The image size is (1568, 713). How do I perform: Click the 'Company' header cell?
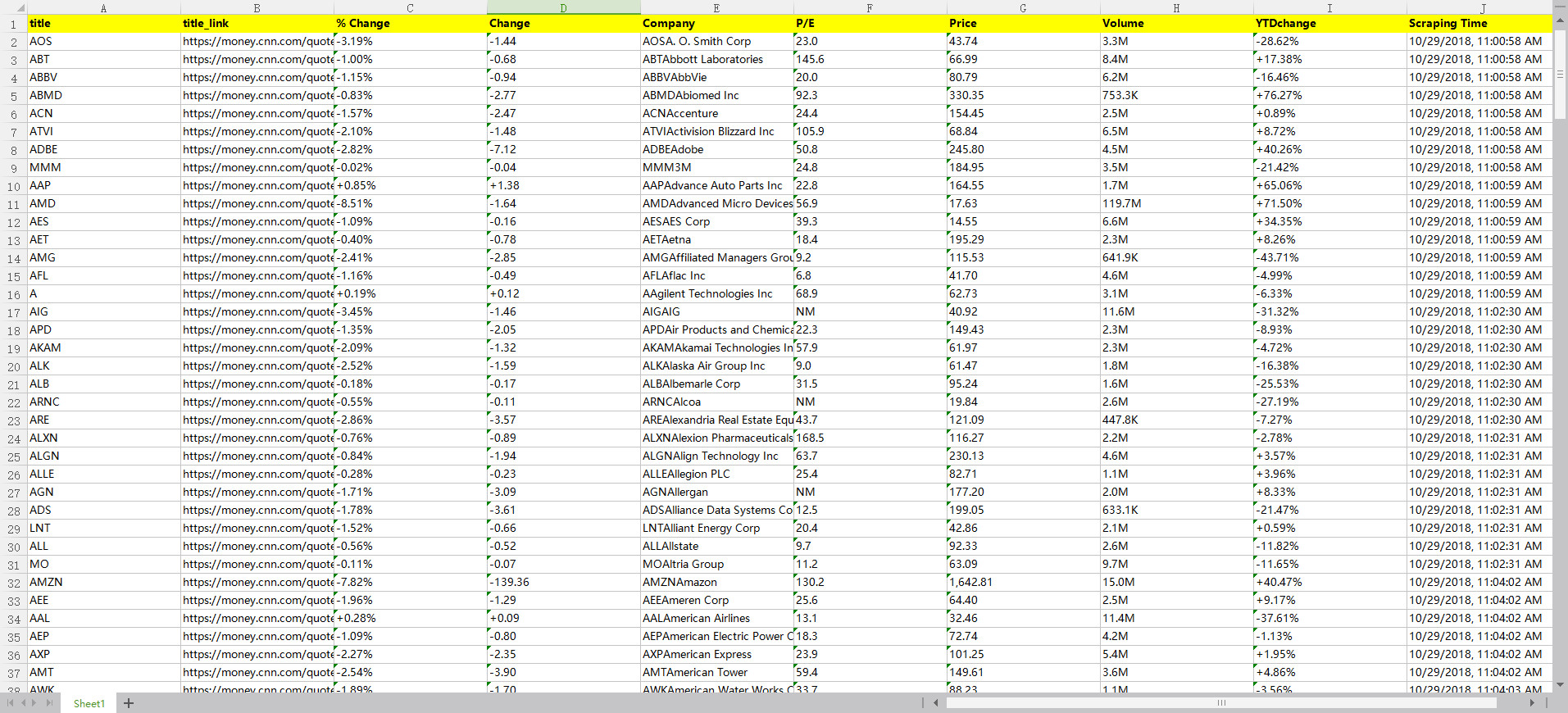(x=716, y=24)
